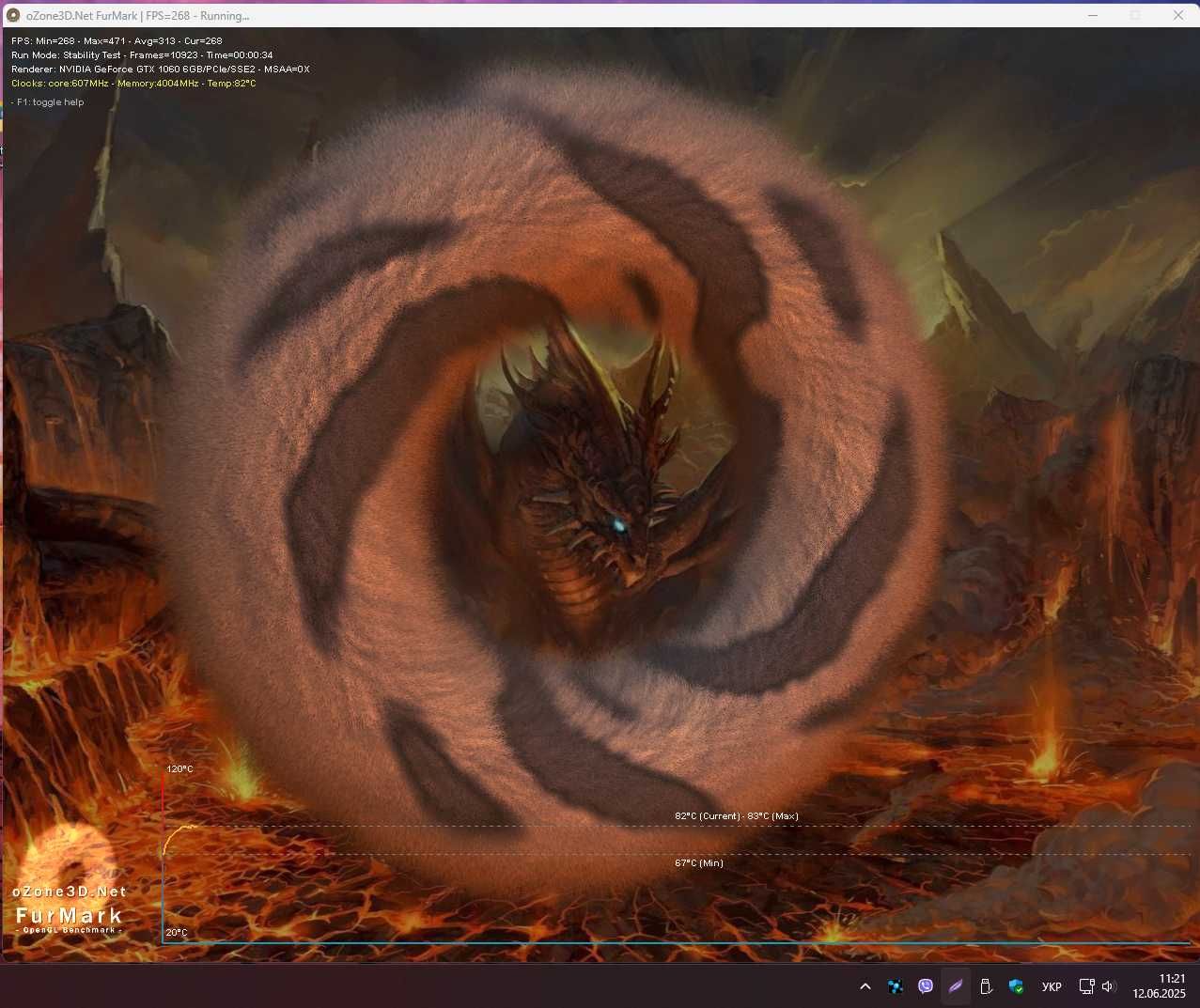The image size is (1200, 1008).
Task: Click the 67°C (Min) graph label
Action: pyautogui.click(x=699, y=863)
